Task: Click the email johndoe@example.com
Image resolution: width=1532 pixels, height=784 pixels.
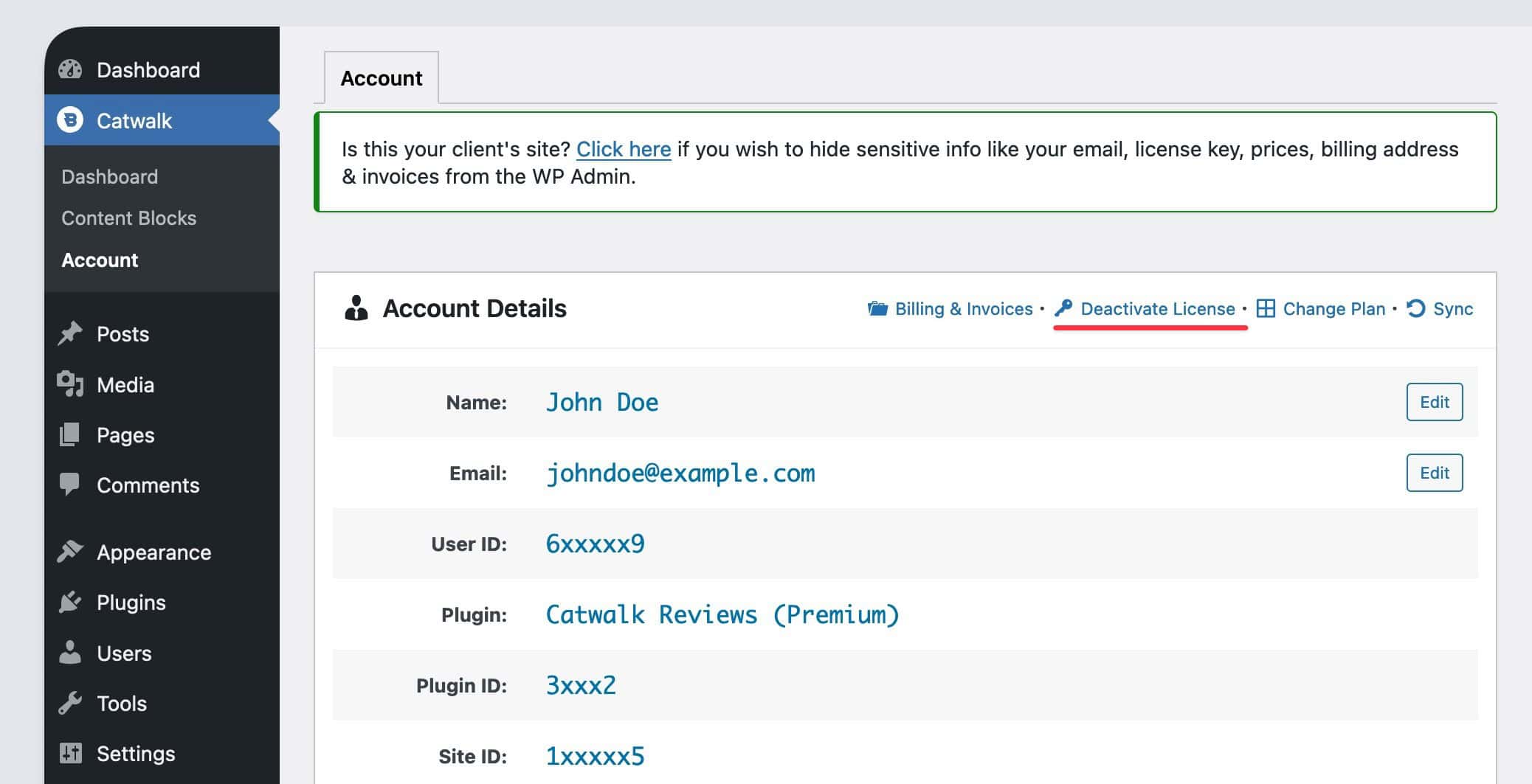Action: (x=680, y=473)
